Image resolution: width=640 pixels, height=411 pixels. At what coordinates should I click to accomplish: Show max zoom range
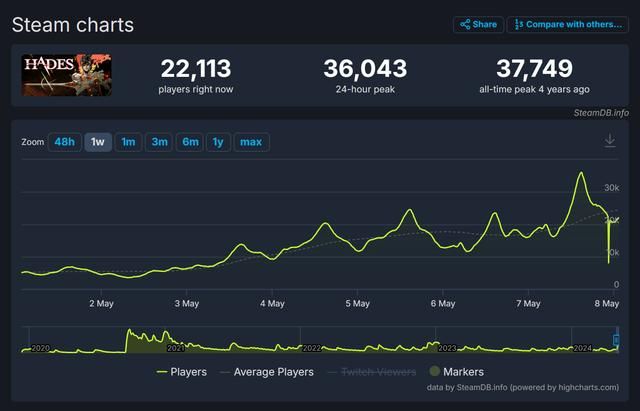point(251,142)
